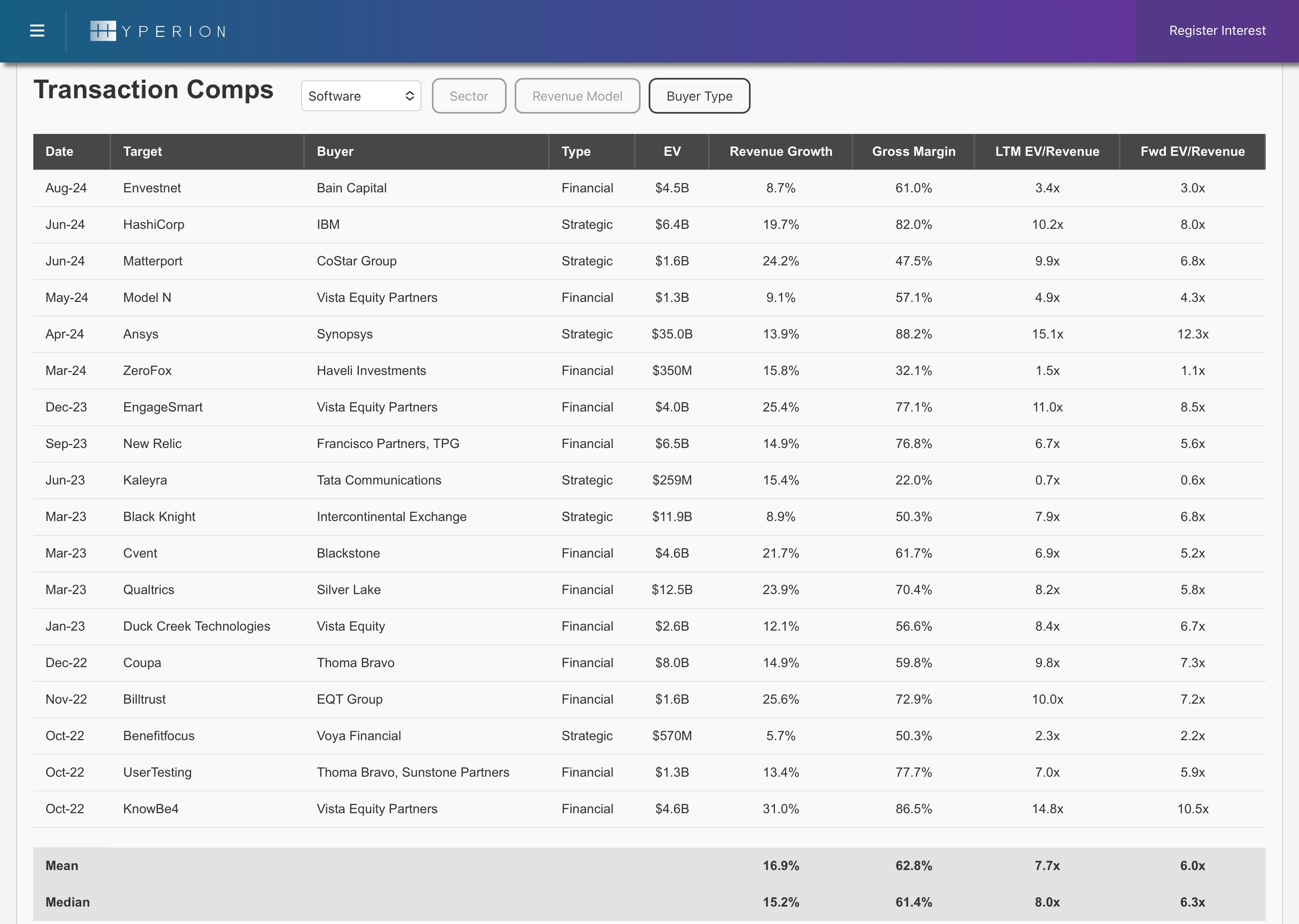Click the New Relic target name

[x=152, y=443]
